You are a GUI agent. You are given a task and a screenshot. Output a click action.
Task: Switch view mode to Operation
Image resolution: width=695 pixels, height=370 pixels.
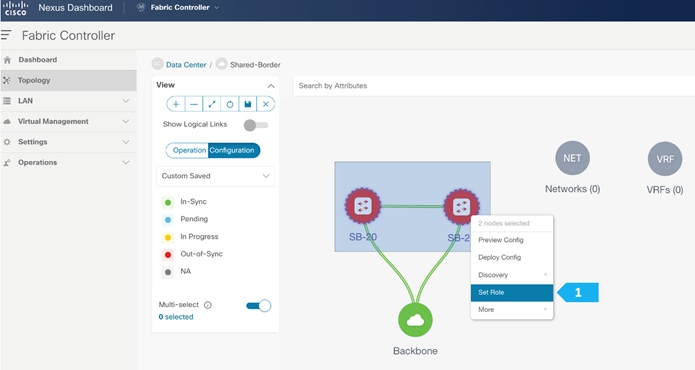click(x=187, y=150)
